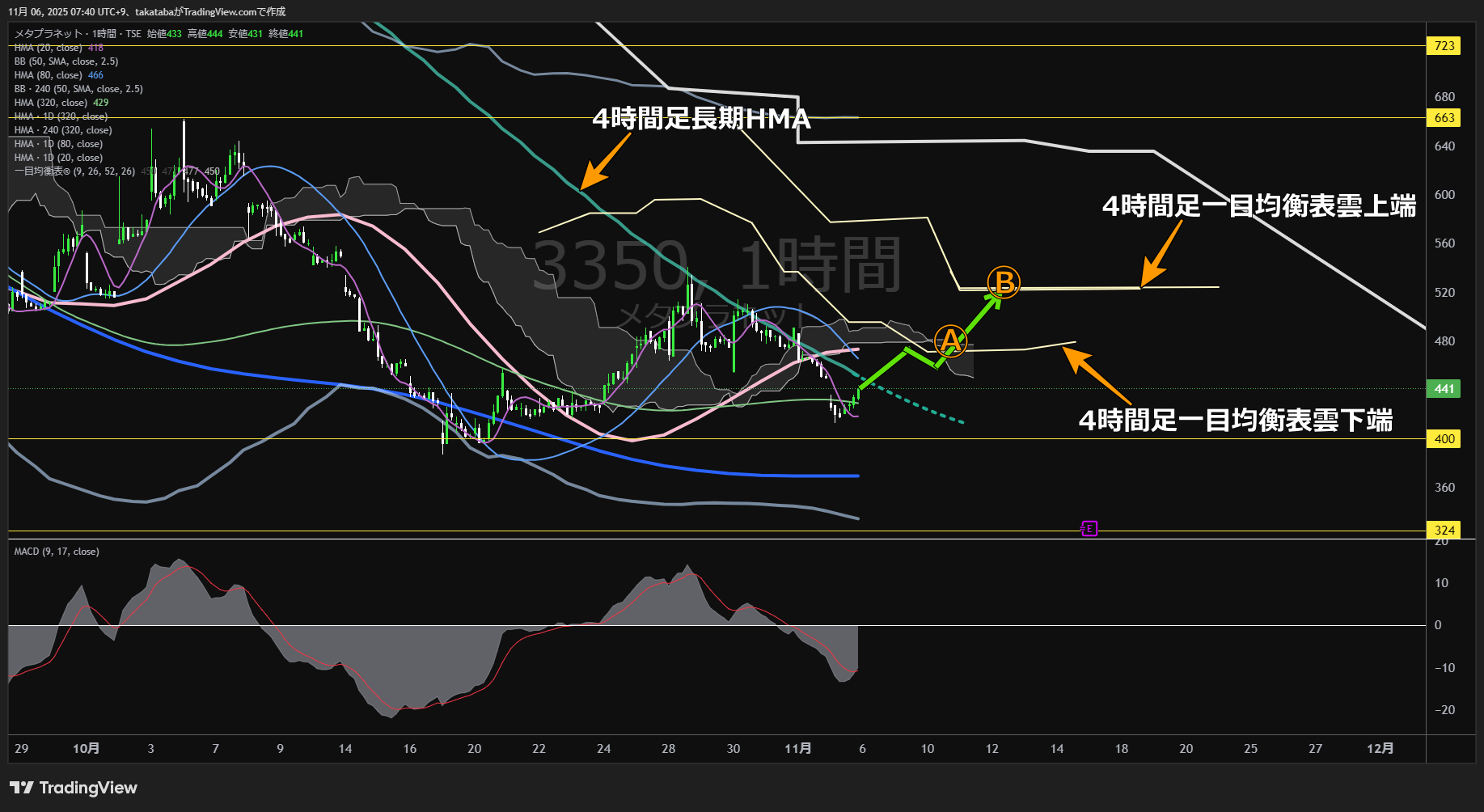
Task: Click 600 on the price axis
Action: coord(1444,195)
